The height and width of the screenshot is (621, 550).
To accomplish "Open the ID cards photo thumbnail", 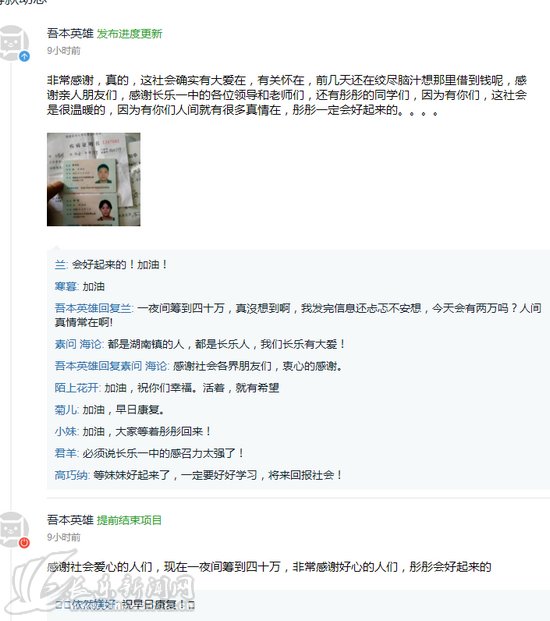I will point(93,179).
